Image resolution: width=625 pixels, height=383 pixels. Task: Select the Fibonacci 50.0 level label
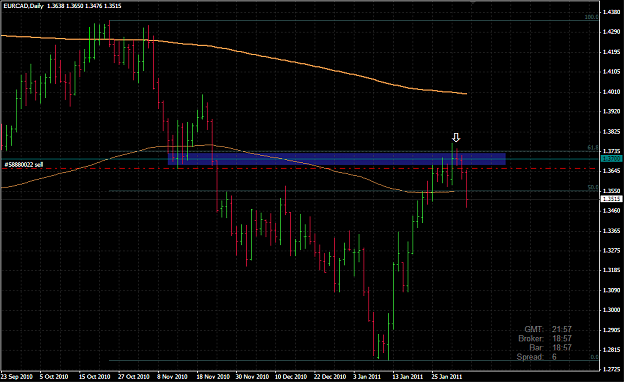pyautogui.click(x=593, y=188)
